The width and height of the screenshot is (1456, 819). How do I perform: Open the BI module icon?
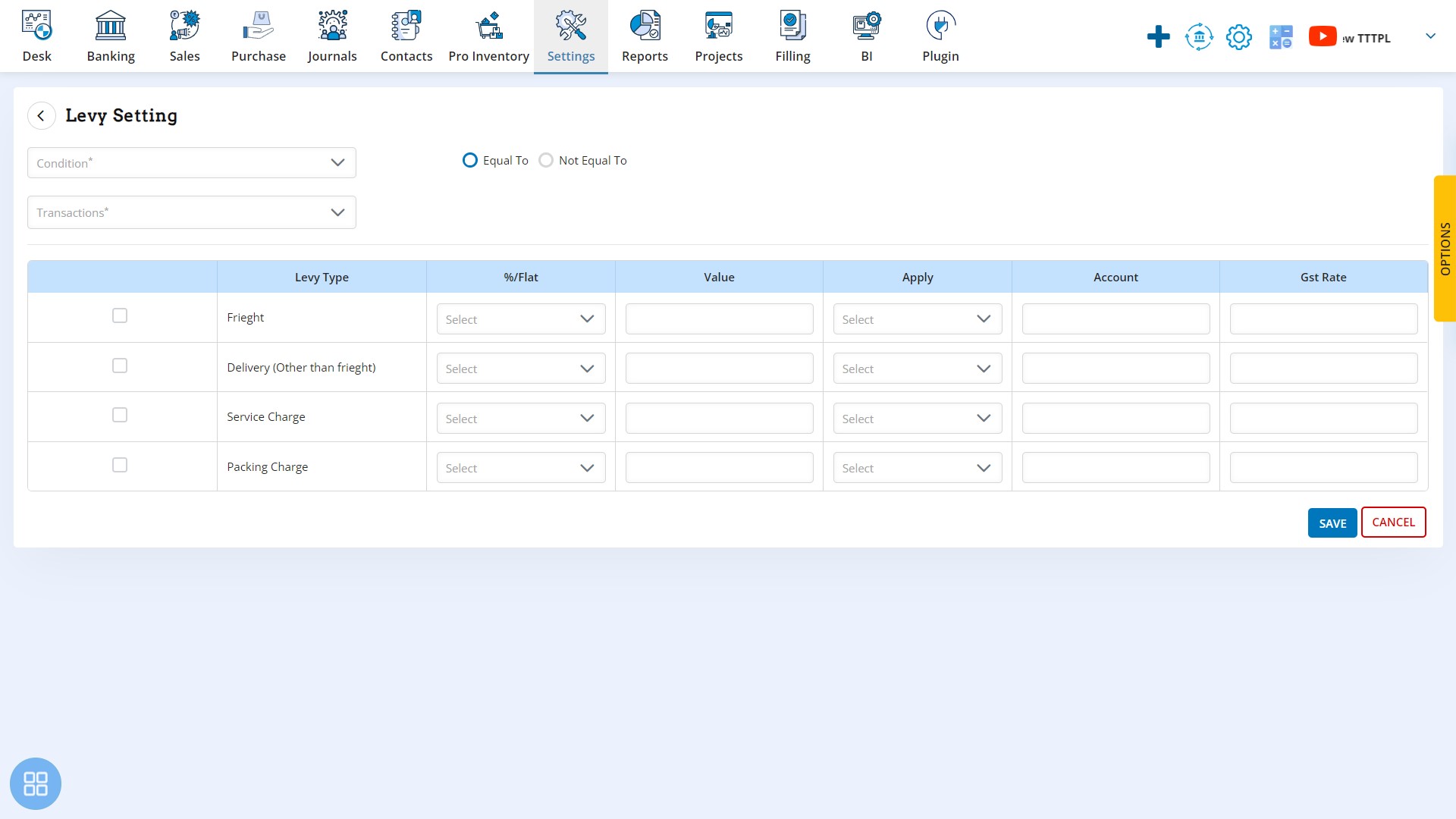click(x=867, y=26)
